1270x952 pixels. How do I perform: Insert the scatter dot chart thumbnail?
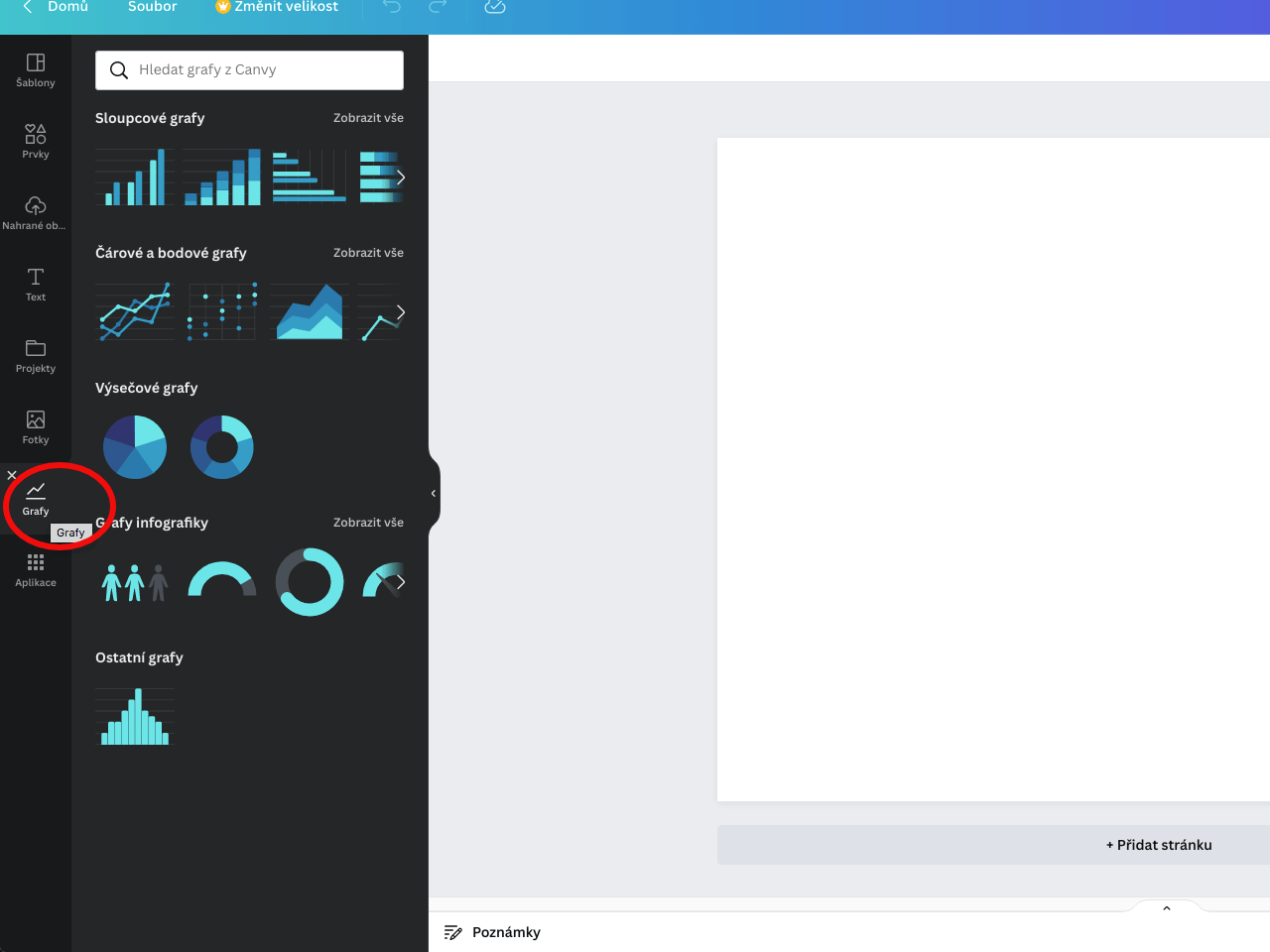222,312
